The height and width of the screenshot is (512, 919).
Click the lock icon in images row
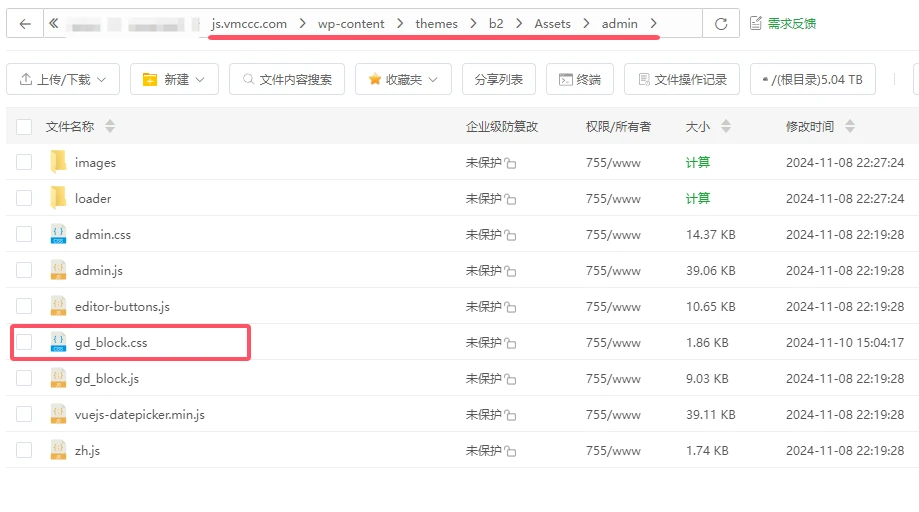point(510,163)
